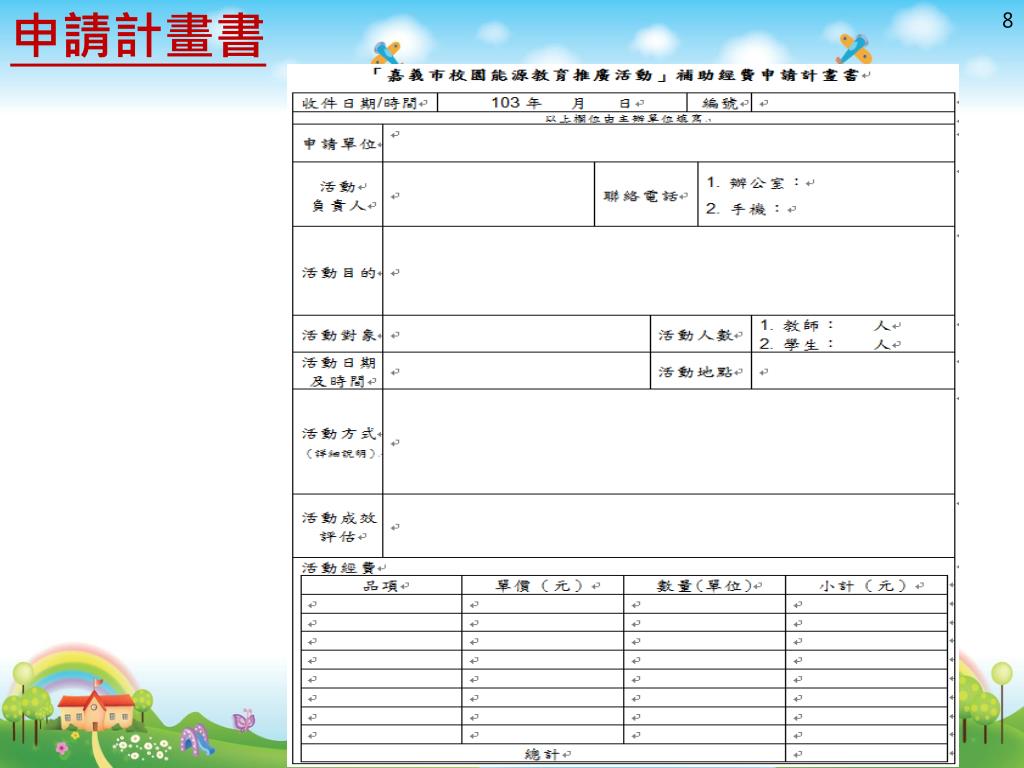Click the 總計 row label
This screenshot has width=1024, height=768.
click(543, 754)
